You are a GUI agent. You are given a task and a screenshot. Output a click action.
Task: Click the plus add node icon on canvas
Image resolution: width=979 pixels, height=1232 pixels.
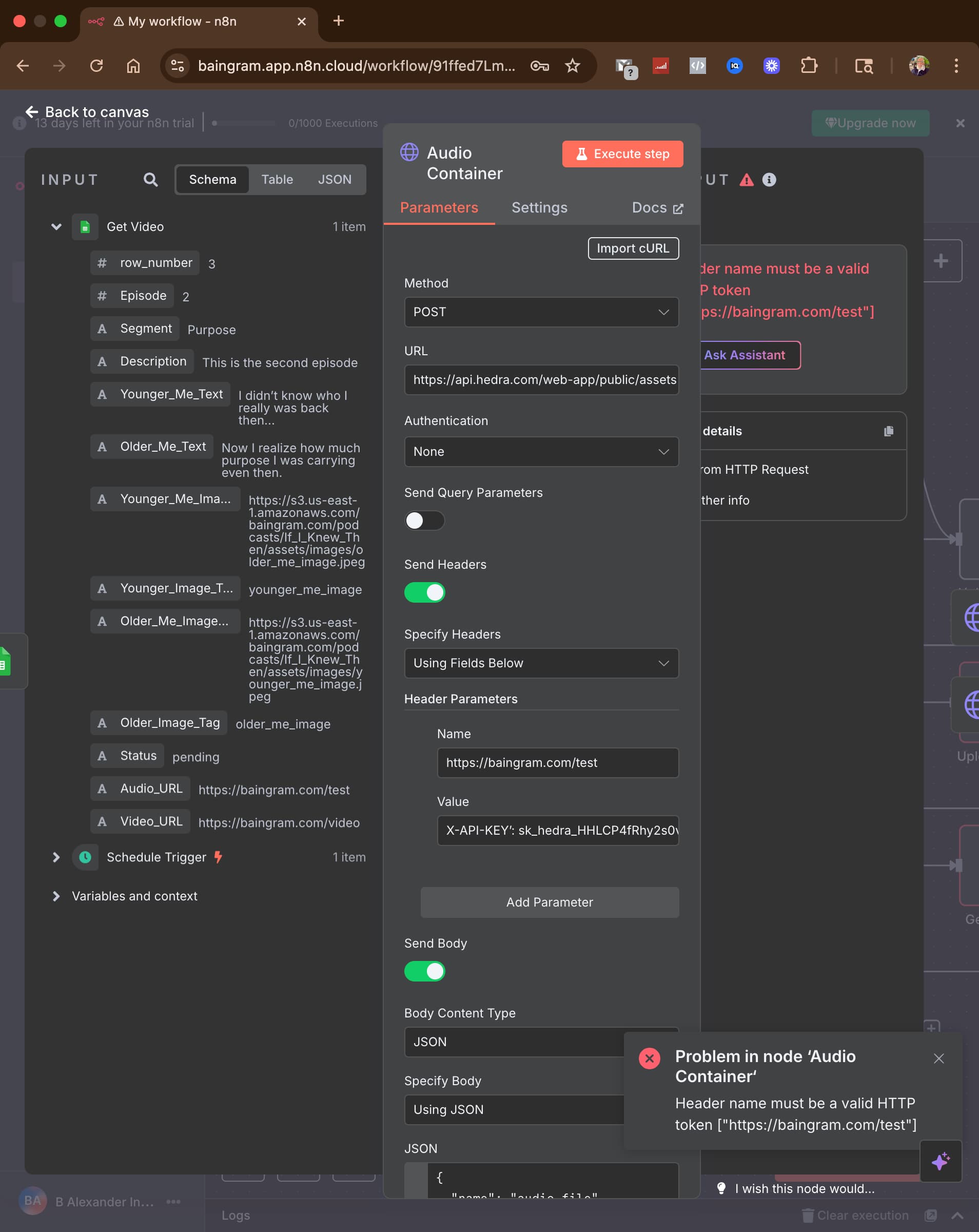tap(941, 261)
